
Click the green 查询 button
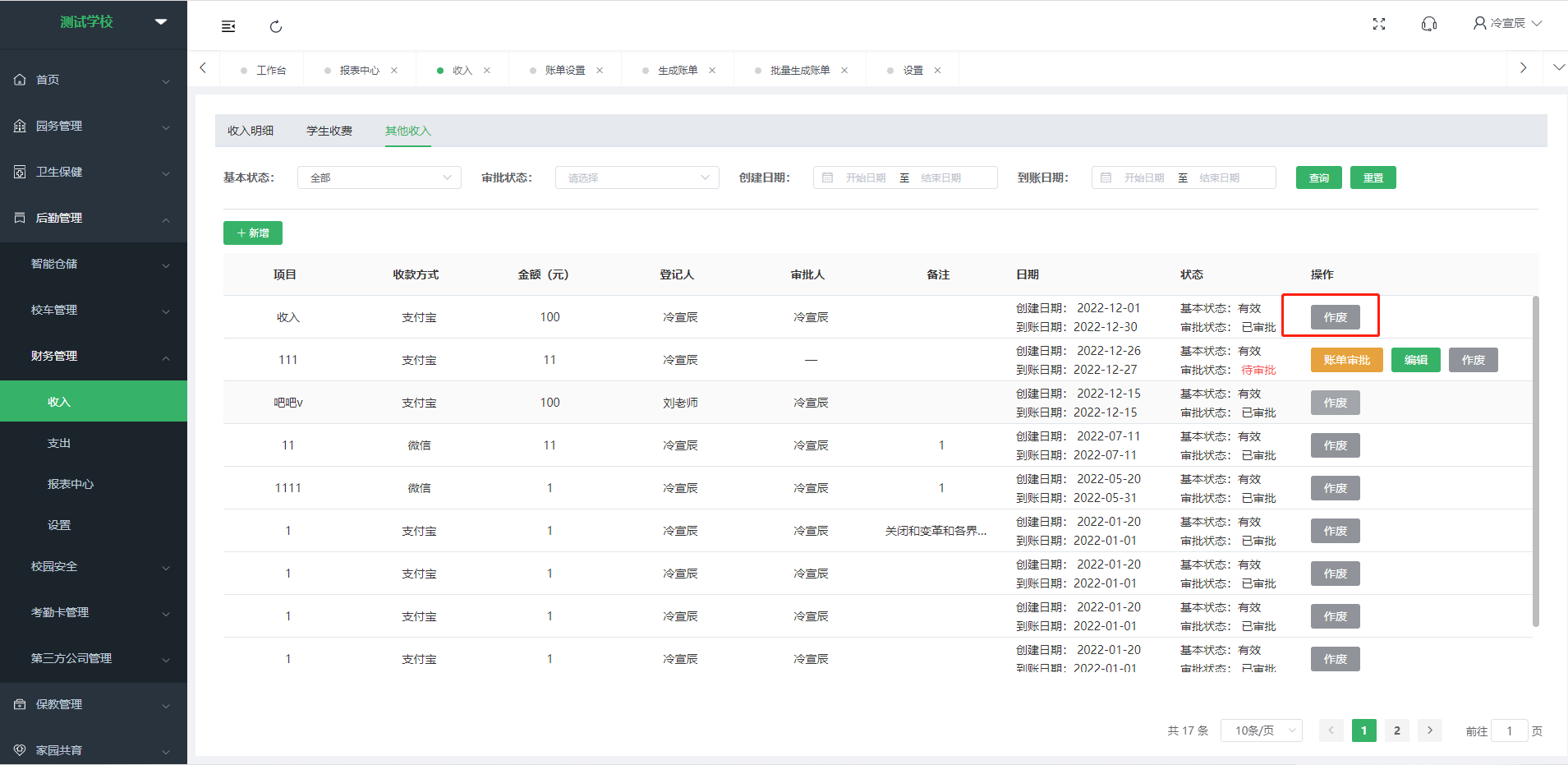pyautogui.click(x=1319, y=177)
